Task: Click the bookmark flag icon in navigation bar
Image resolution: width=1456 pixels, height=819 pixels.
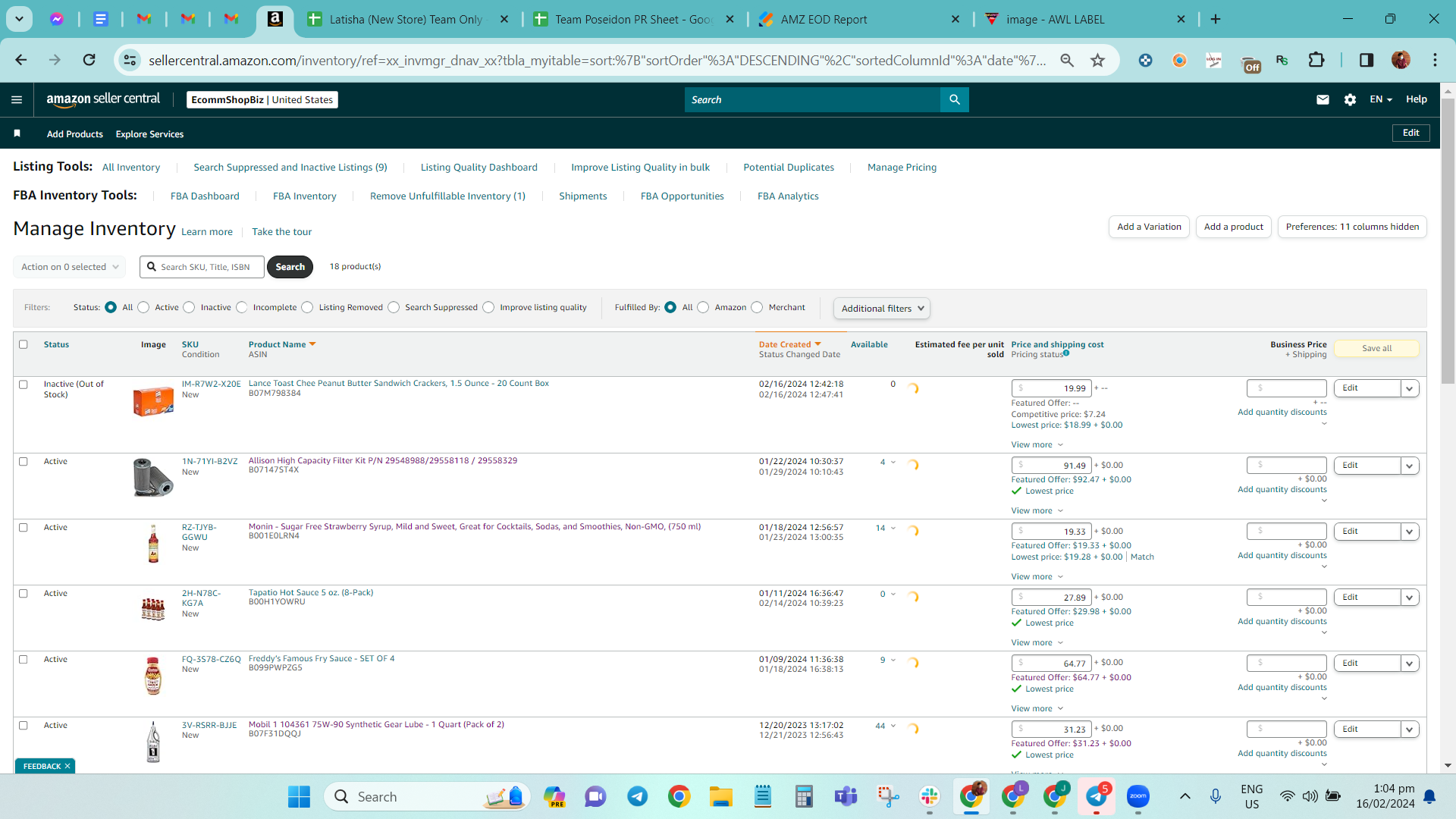Action: tap(17, 133)
